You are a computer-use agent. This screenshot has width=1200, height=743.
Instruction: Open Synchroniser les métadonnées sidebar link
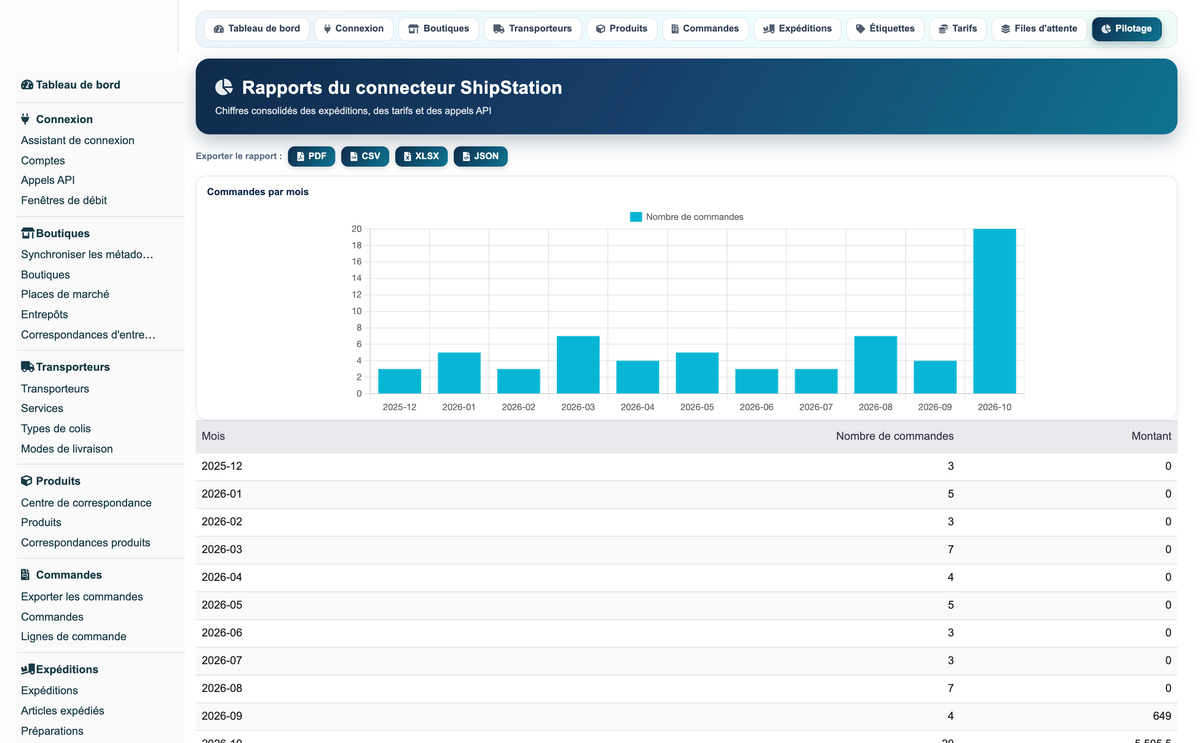(88, 255)
